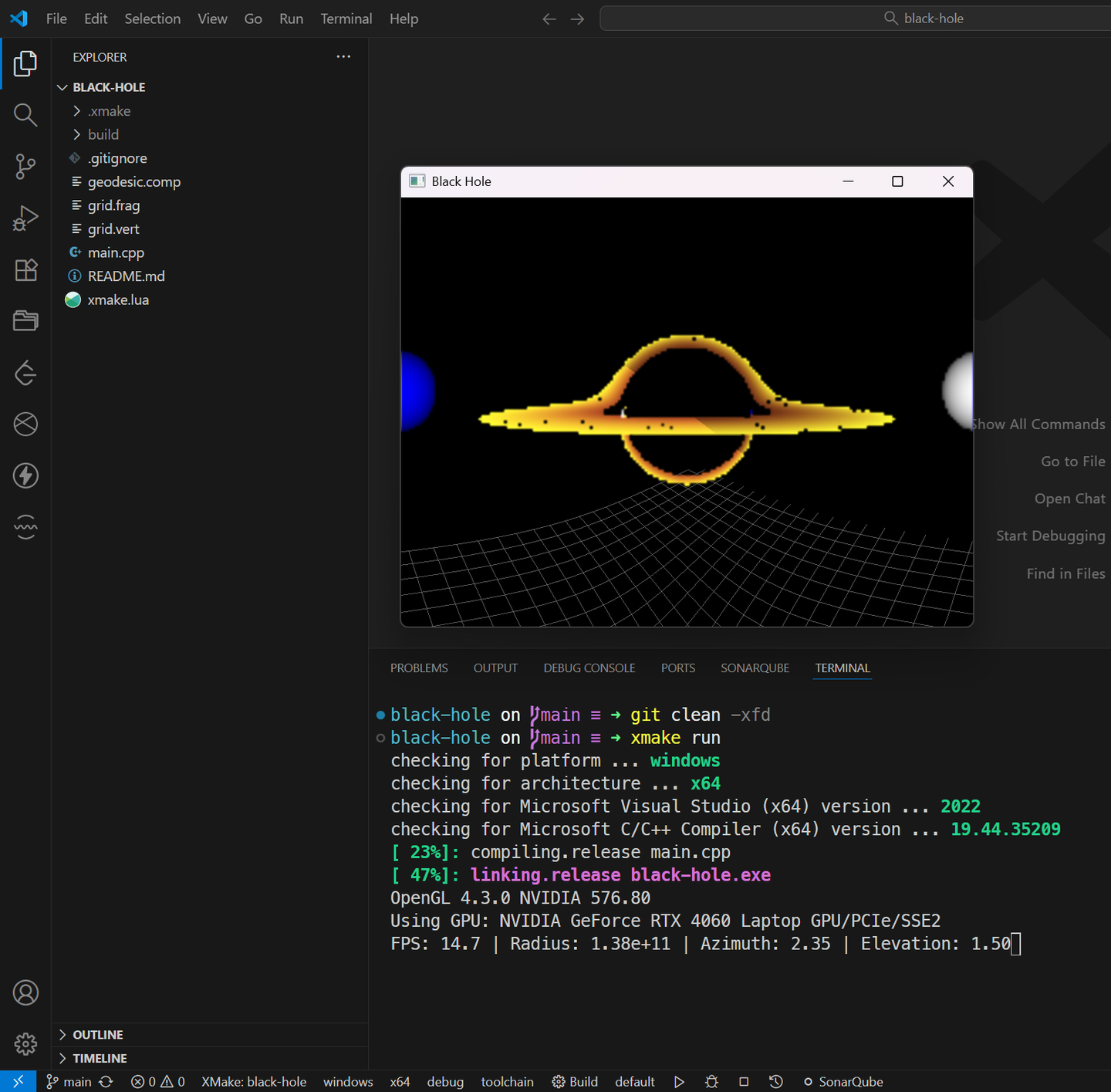Switch to the TERMINAL tab
Screen dimensions: 1111x1092
tap(842, 668)
